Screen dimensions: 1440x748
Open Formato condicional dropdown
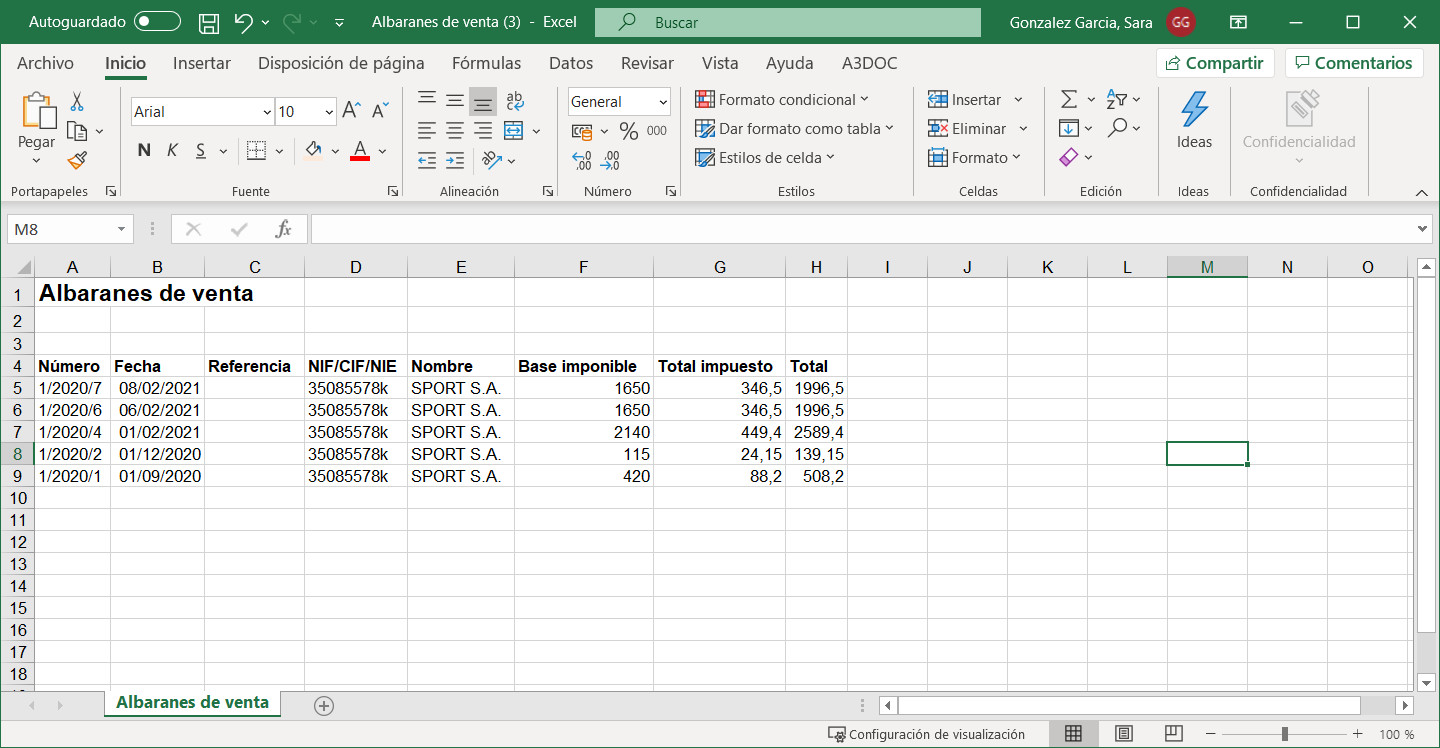click(782, 99)
